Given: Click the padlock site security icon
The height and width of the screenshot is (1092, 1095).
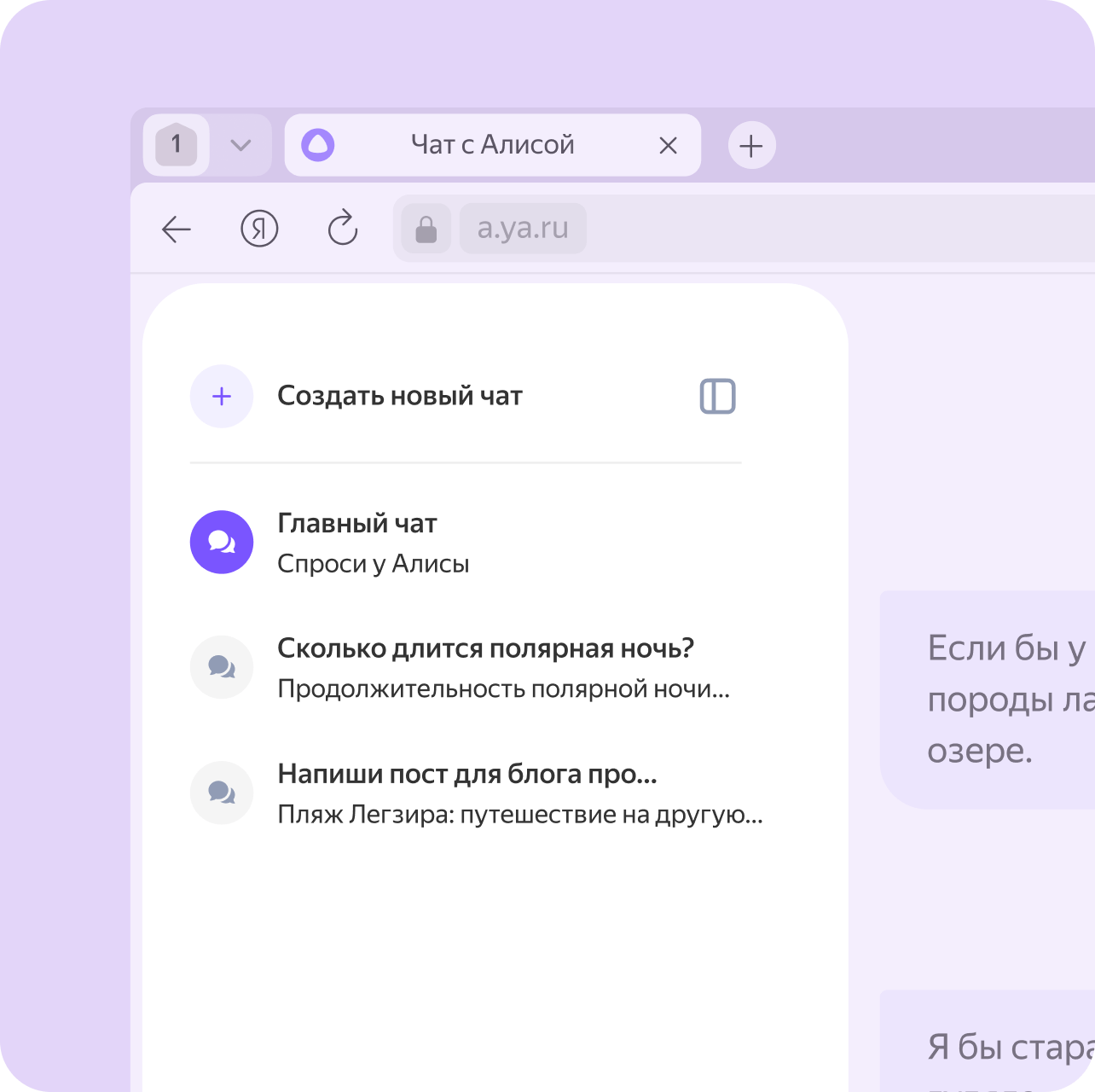Looking at the screenshot, I should click(x=426, y=229).
